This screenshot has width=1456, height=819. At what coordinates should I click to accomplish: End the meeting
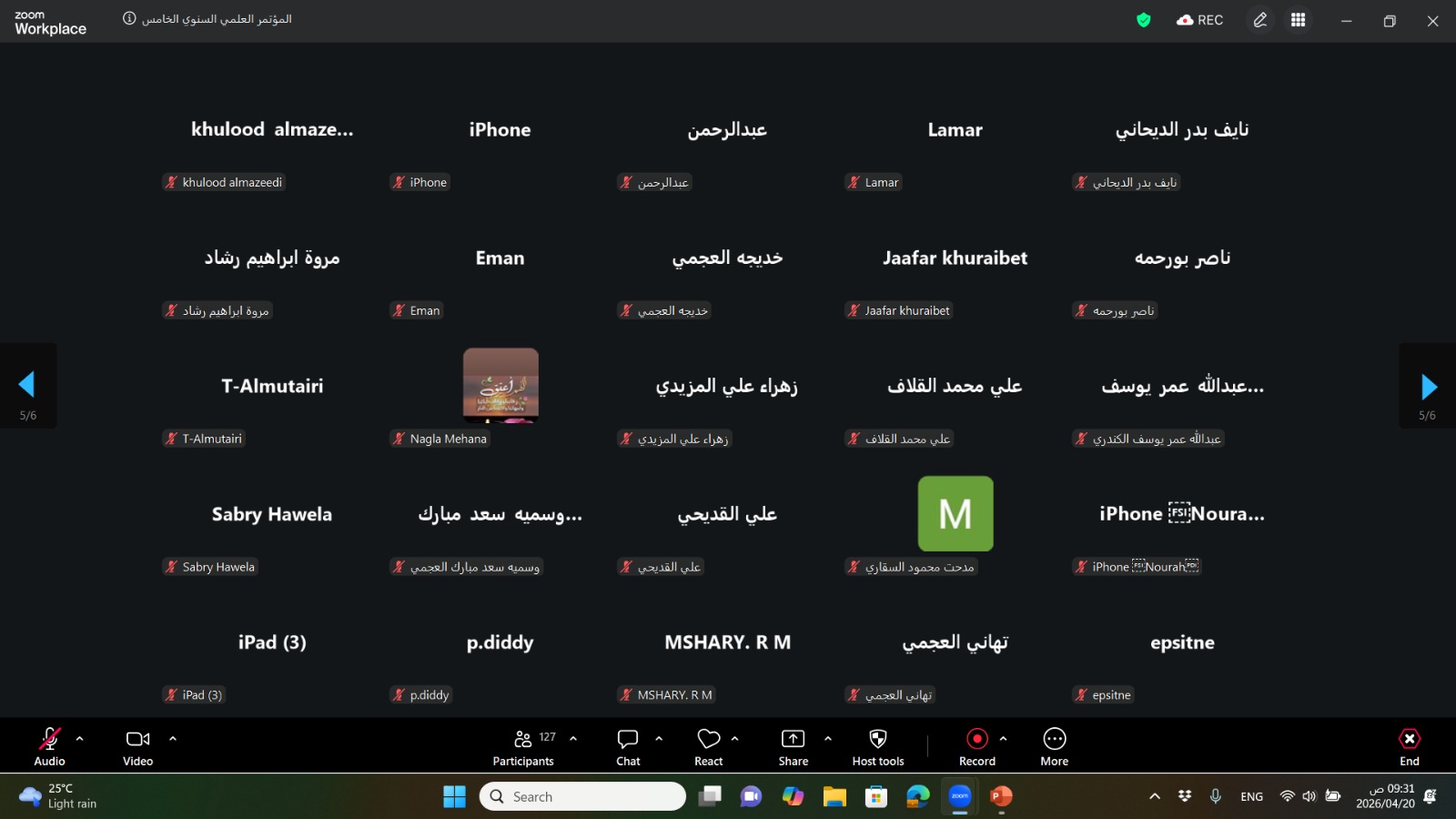1409,746
